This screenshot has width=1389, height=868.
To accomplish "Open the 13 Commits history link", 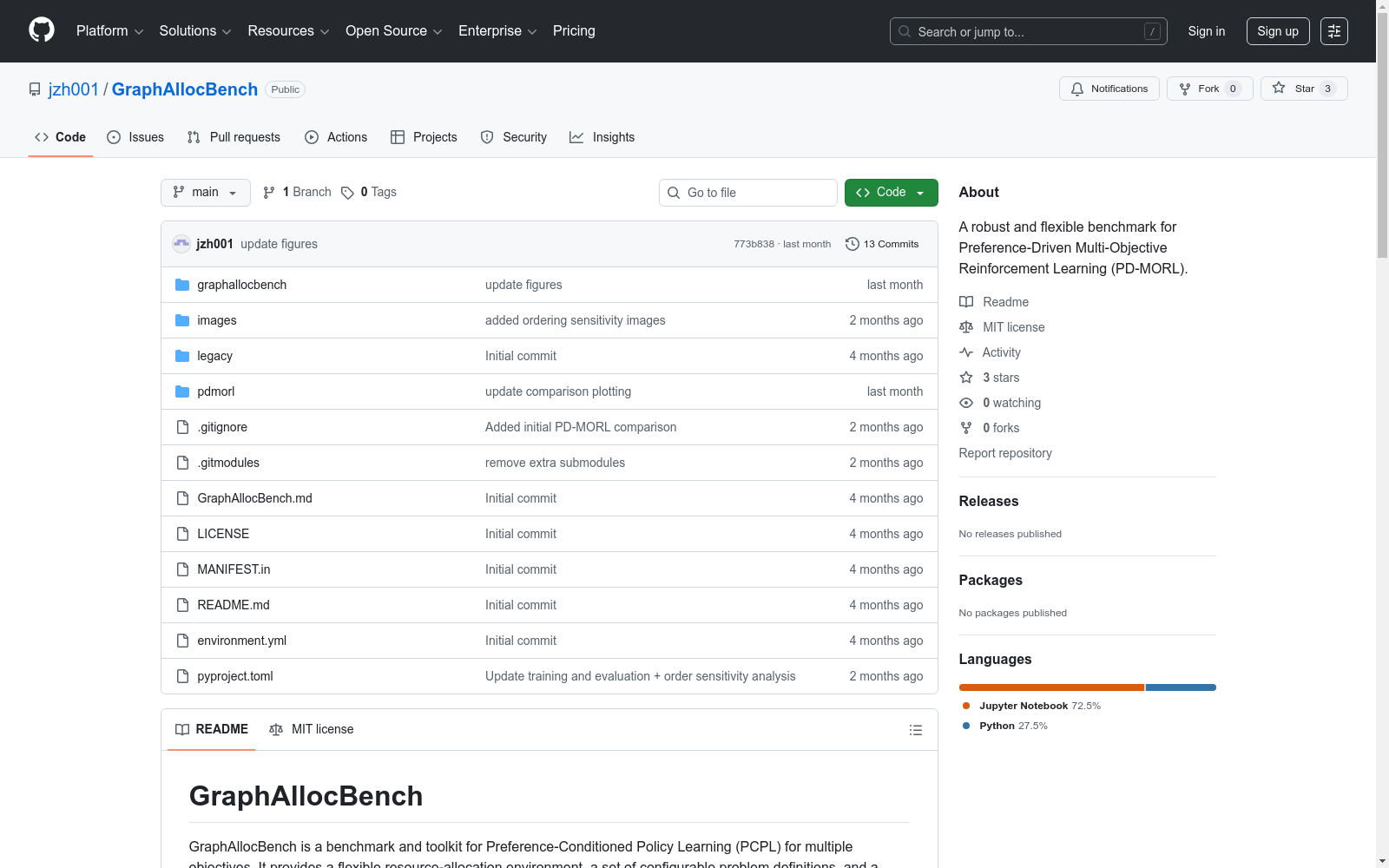I will click(882, 244).
